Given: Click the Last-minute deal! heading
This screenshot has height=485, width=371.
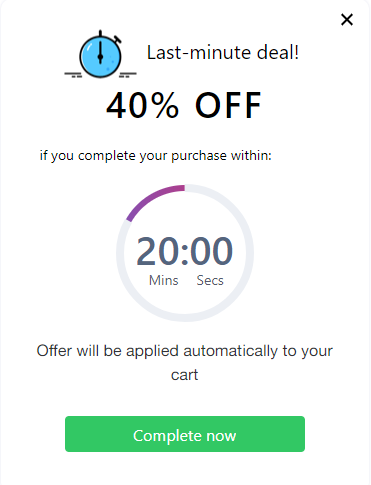Looking at the screenshot, I should point(223,53).
